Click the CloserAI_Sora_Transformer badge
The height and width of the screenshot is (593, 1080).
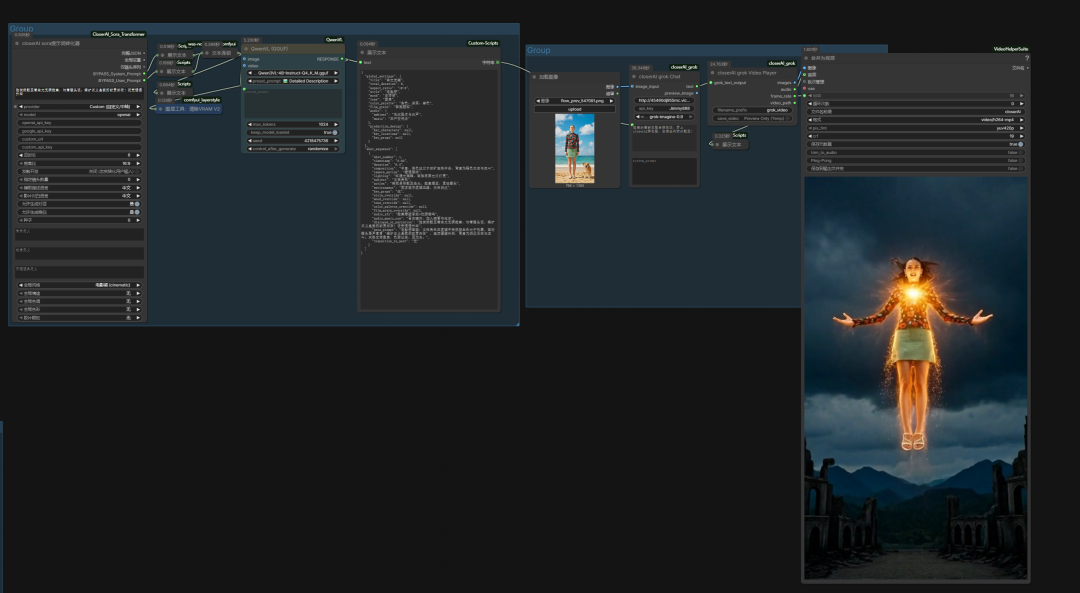pos(118,34)
